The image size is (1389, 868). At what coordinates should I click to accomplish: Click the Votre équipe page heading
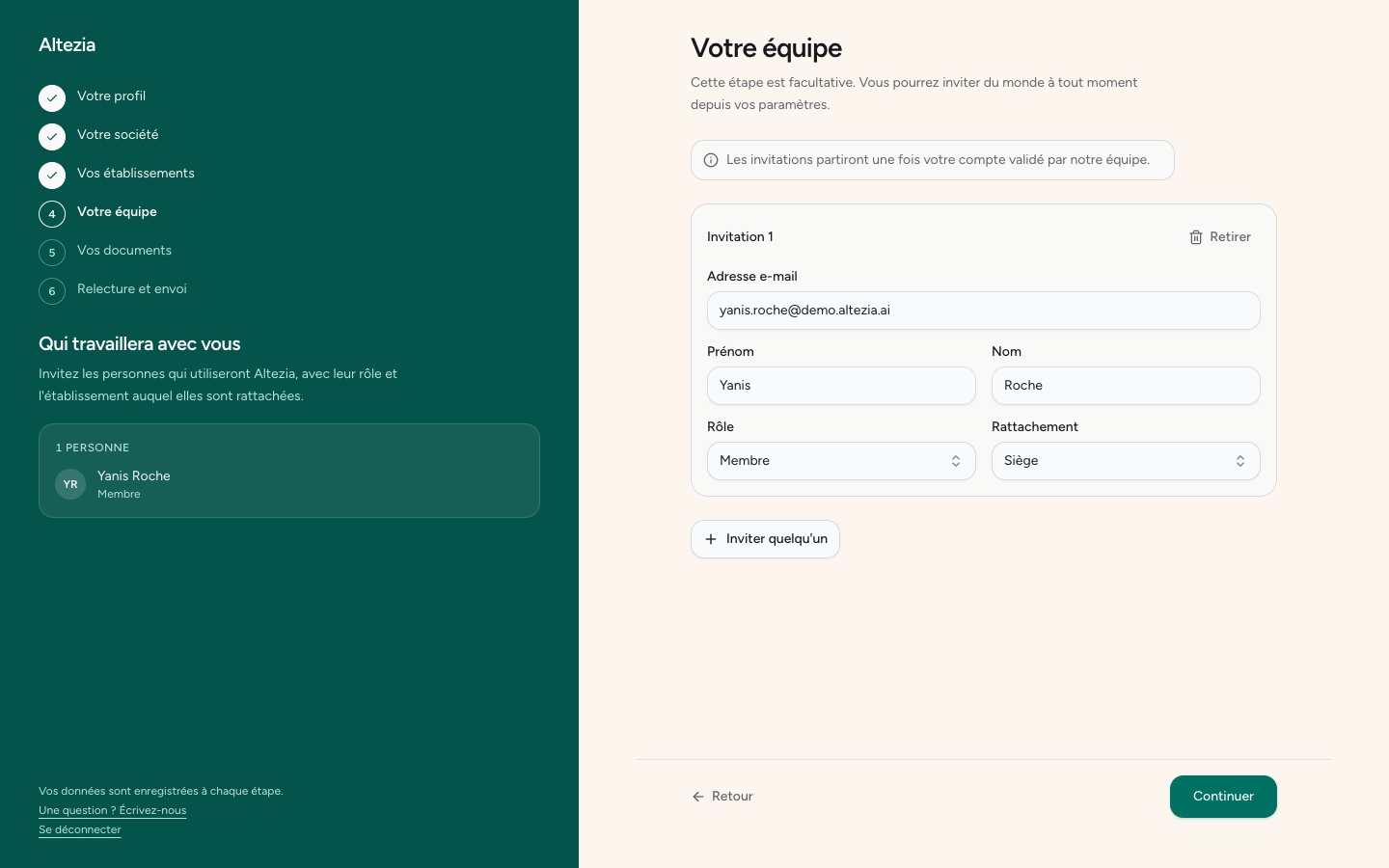point(766,48)
